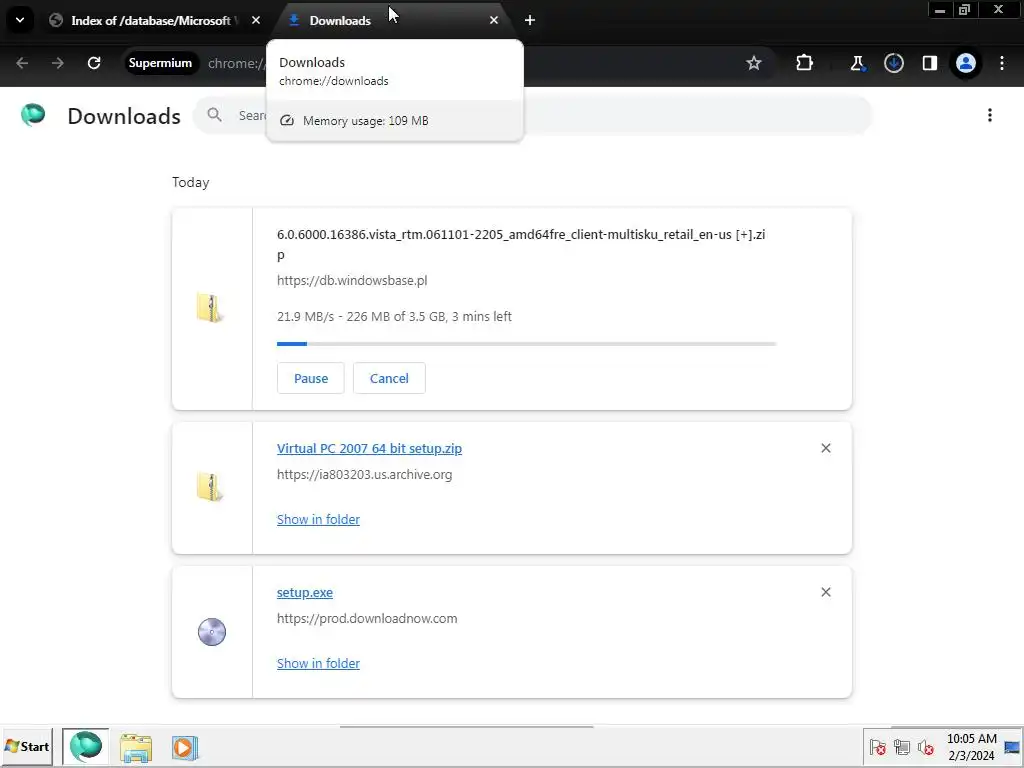
Task: Cancel the Vista zip download
Action: pyautogui.click(x=389, y=378)
